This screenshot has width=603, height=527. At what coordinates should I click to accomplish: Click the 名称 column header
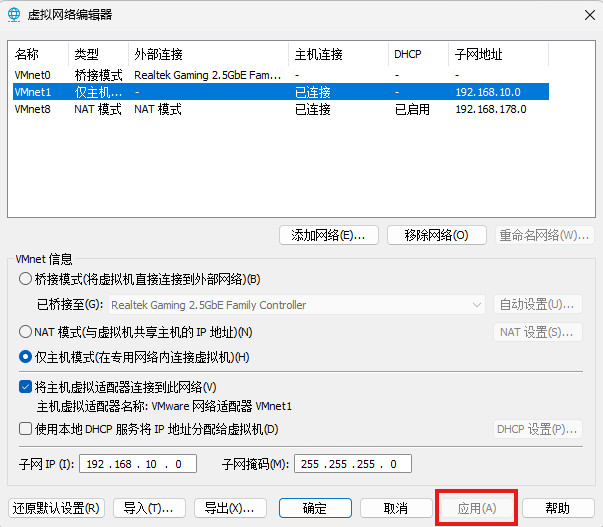[x=38, y=54]
